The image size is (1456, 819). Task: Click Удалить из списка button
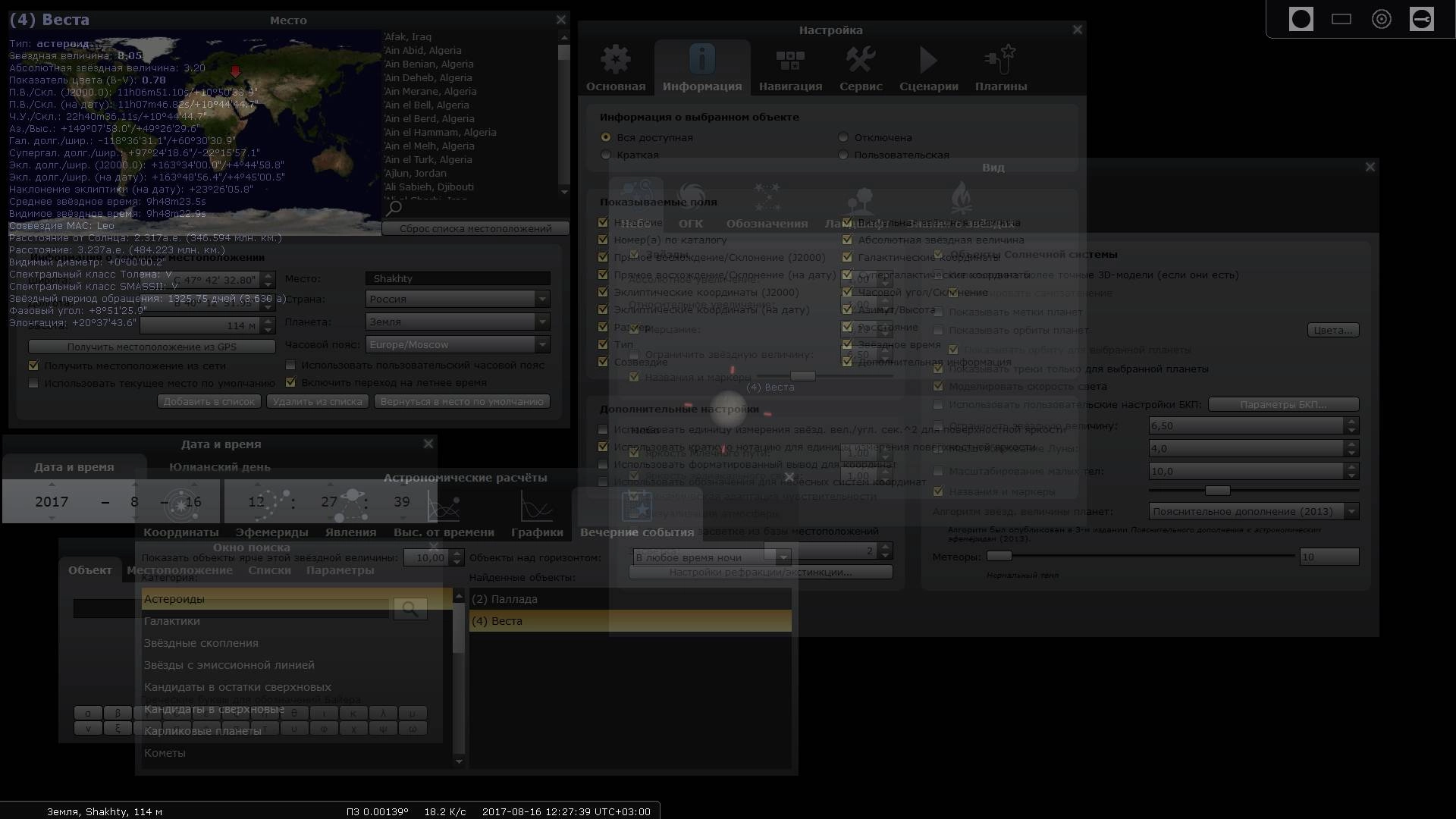(317, 401)
